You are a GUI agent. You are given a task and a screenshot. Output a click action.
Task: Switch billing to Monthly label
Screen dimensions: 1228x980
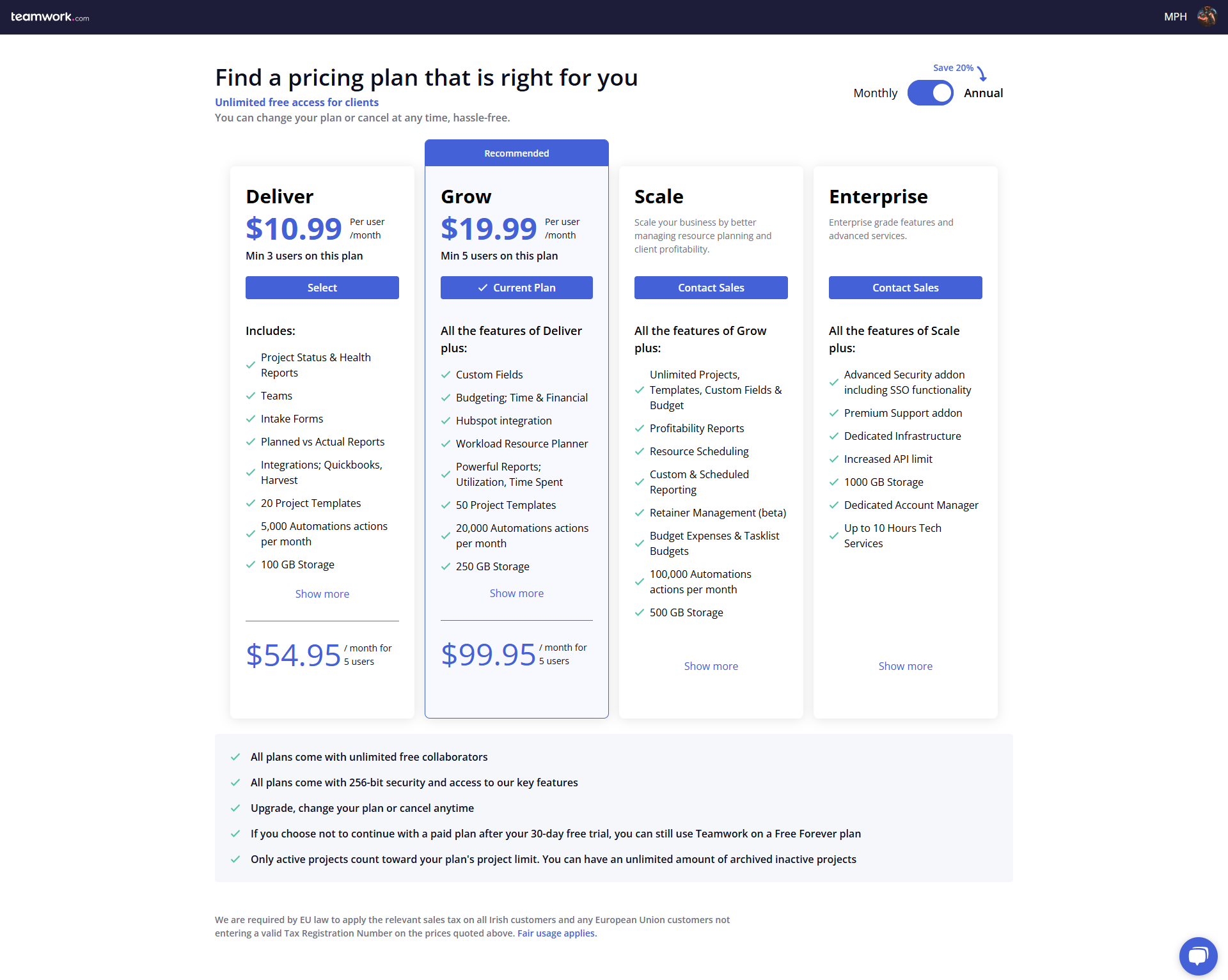[875, 93]
